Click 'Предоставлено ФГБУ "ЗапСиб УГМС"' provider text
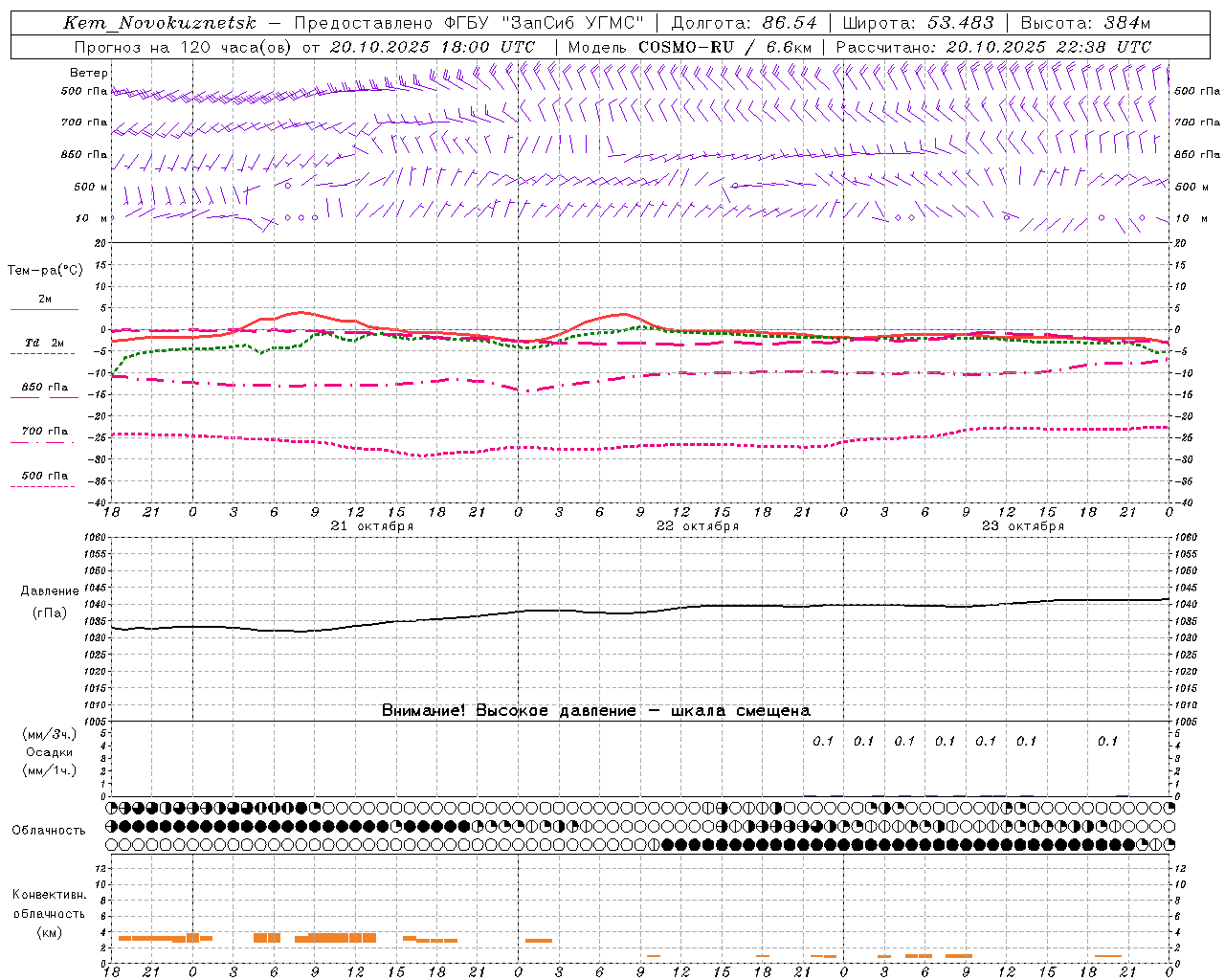 469,23
